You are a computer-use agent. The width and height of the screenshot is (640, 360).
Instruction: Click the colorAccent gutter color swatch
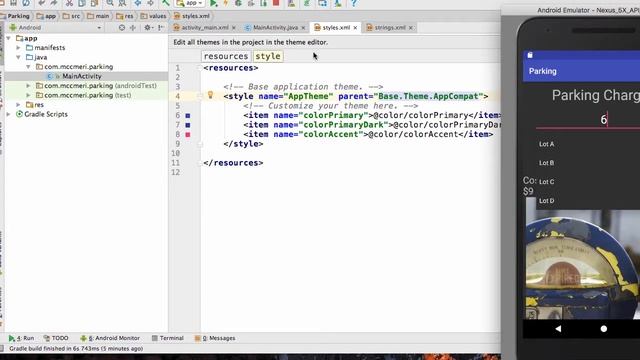[x=188, y=134]
